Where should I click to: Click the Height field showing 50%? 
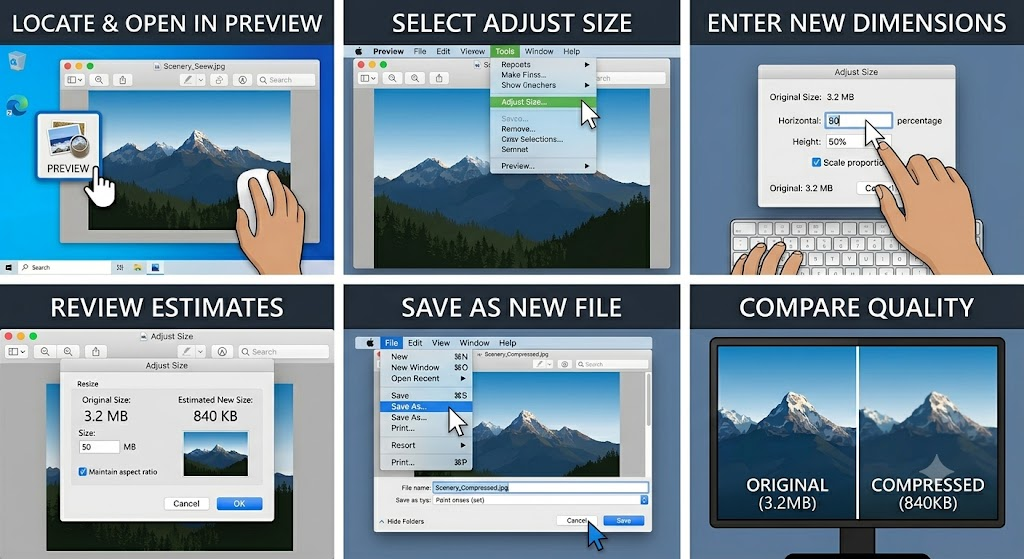point(858,141)
